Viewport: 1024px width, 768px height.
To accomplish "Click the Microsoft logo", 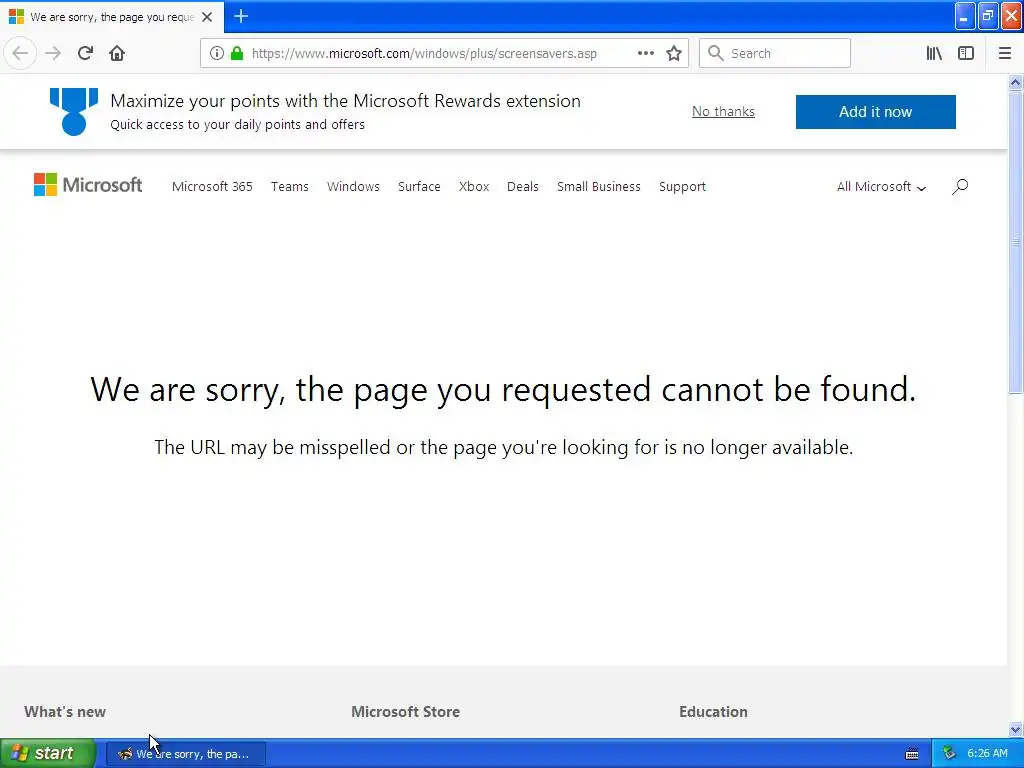I will coord(88,185).
